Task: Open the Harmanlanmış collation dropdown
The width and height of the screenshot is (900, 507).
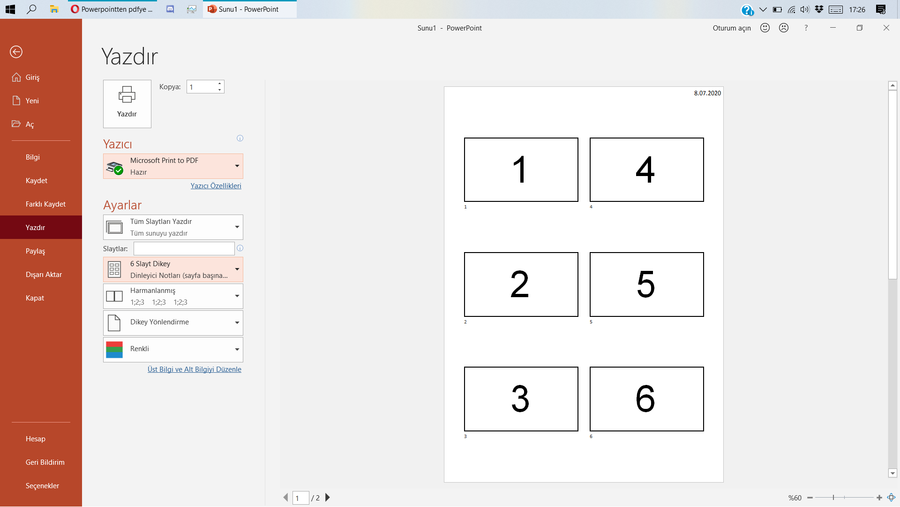Action: [x=173, y=296]
